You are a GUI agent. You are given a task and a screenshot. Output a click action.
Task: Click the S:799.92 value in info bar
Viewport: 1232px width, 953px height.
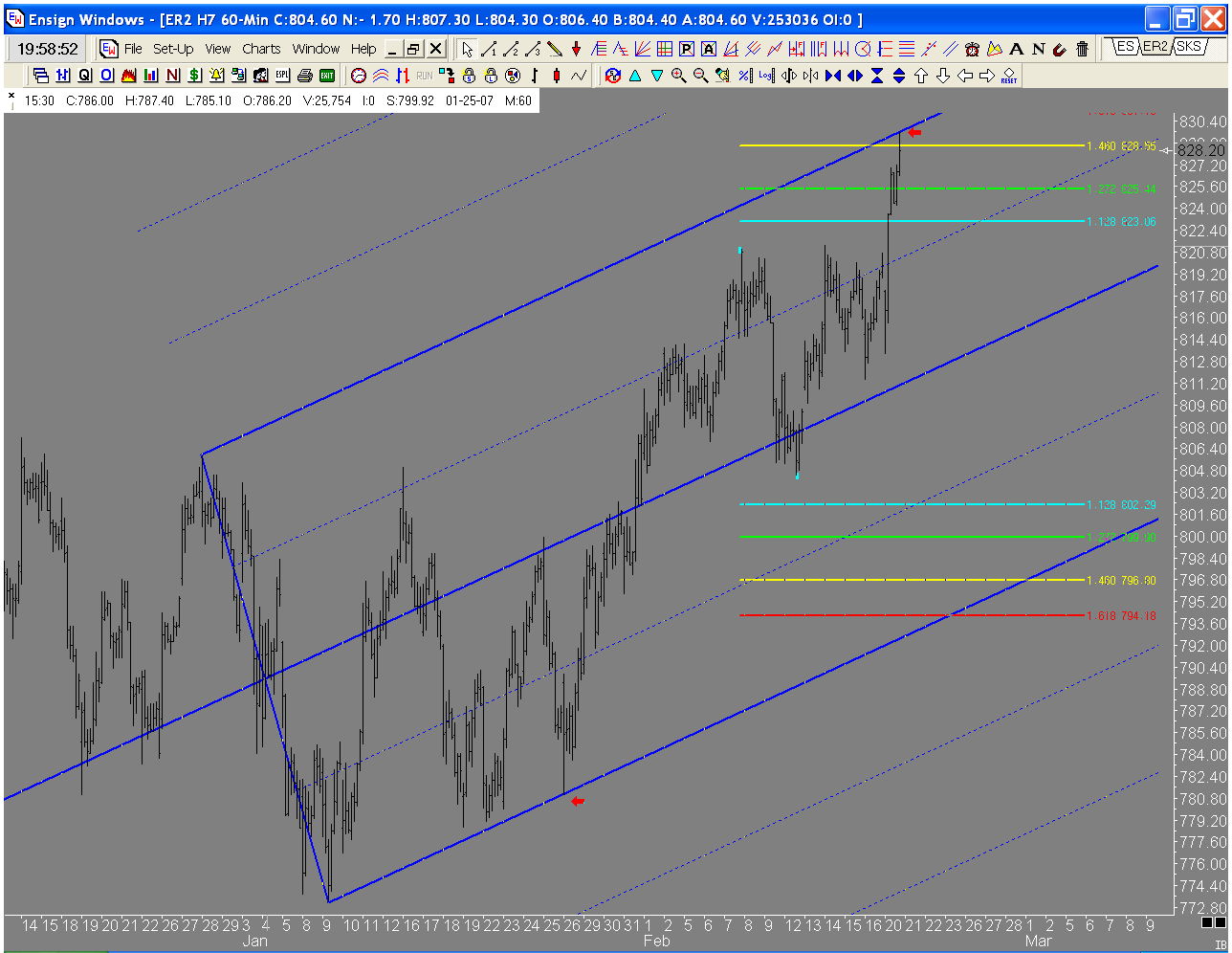410,100
